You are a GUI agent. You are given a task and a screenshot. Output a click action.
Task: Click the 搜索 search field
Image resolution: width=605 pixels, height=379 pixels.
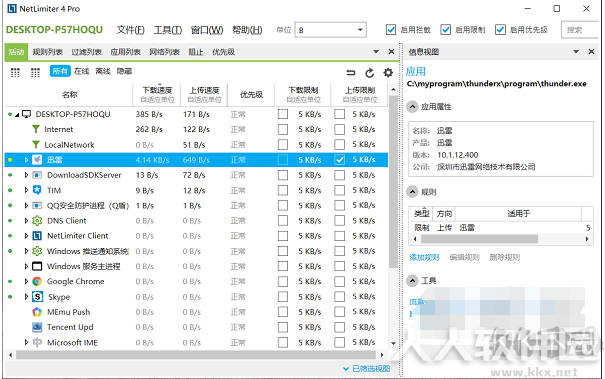(x=581, y=30)
